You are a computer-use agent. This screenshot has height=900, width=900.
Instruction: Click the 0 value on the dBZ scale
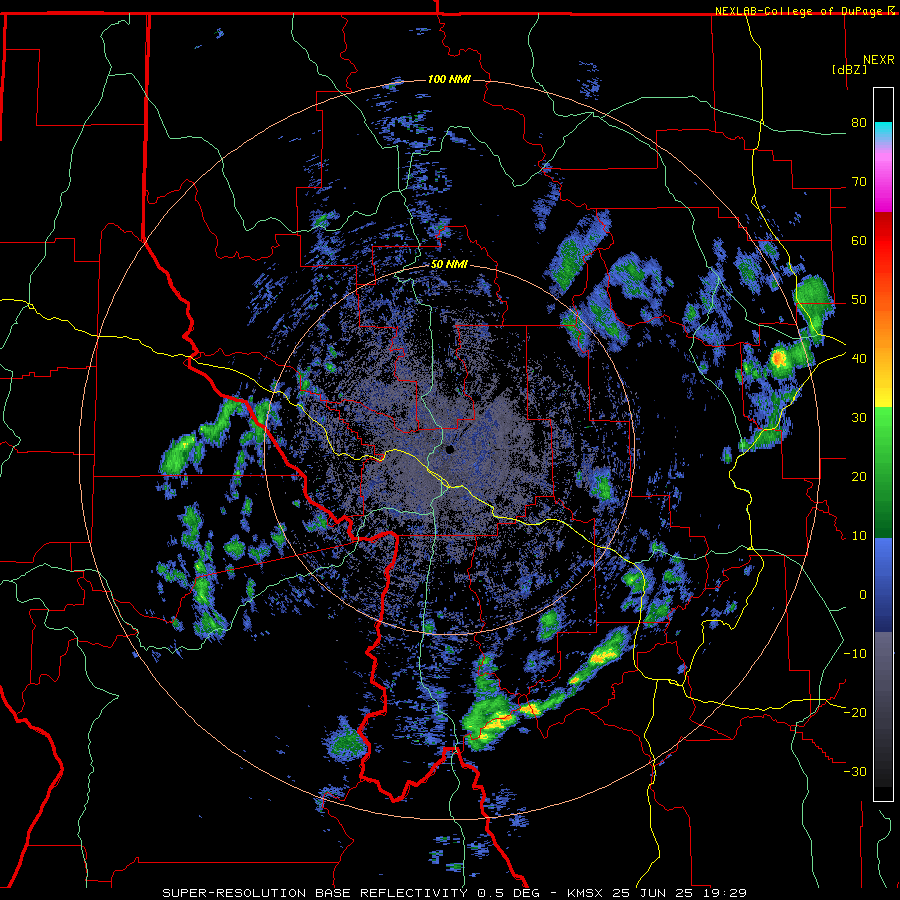coord(863,595)
